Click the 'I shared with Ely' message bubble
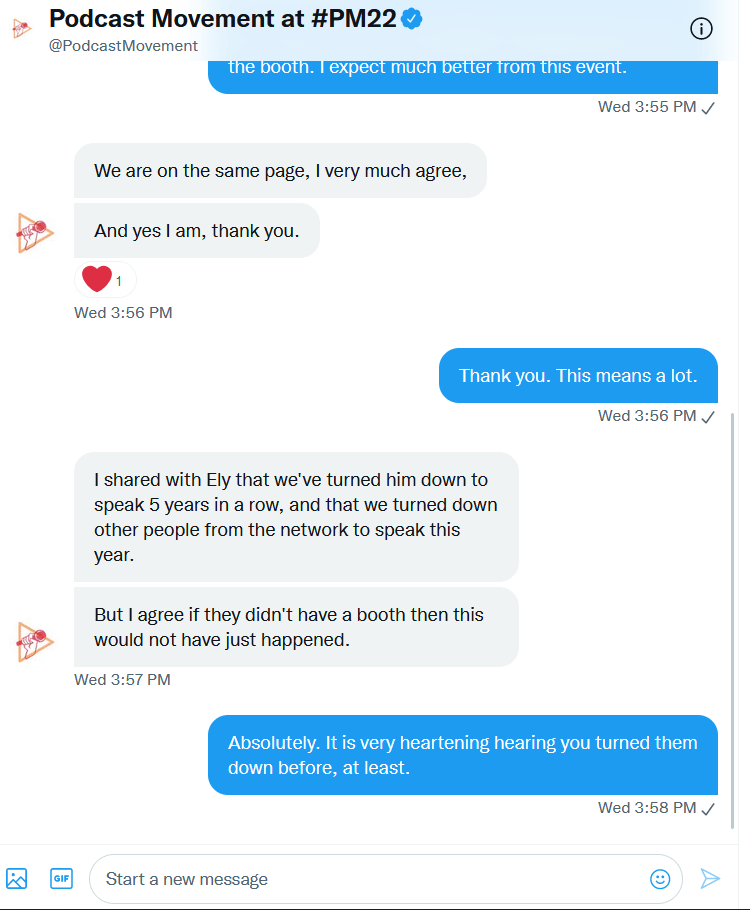This screenshot has width=750, height=910. tap(296, 517)
